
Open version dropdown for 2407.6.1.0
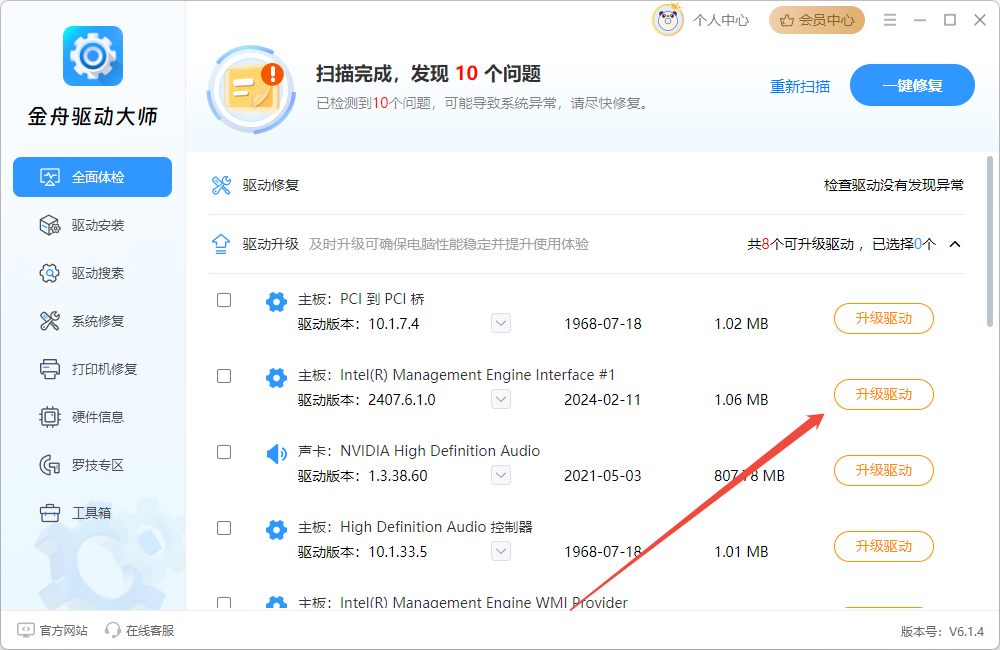click(501, 399)
